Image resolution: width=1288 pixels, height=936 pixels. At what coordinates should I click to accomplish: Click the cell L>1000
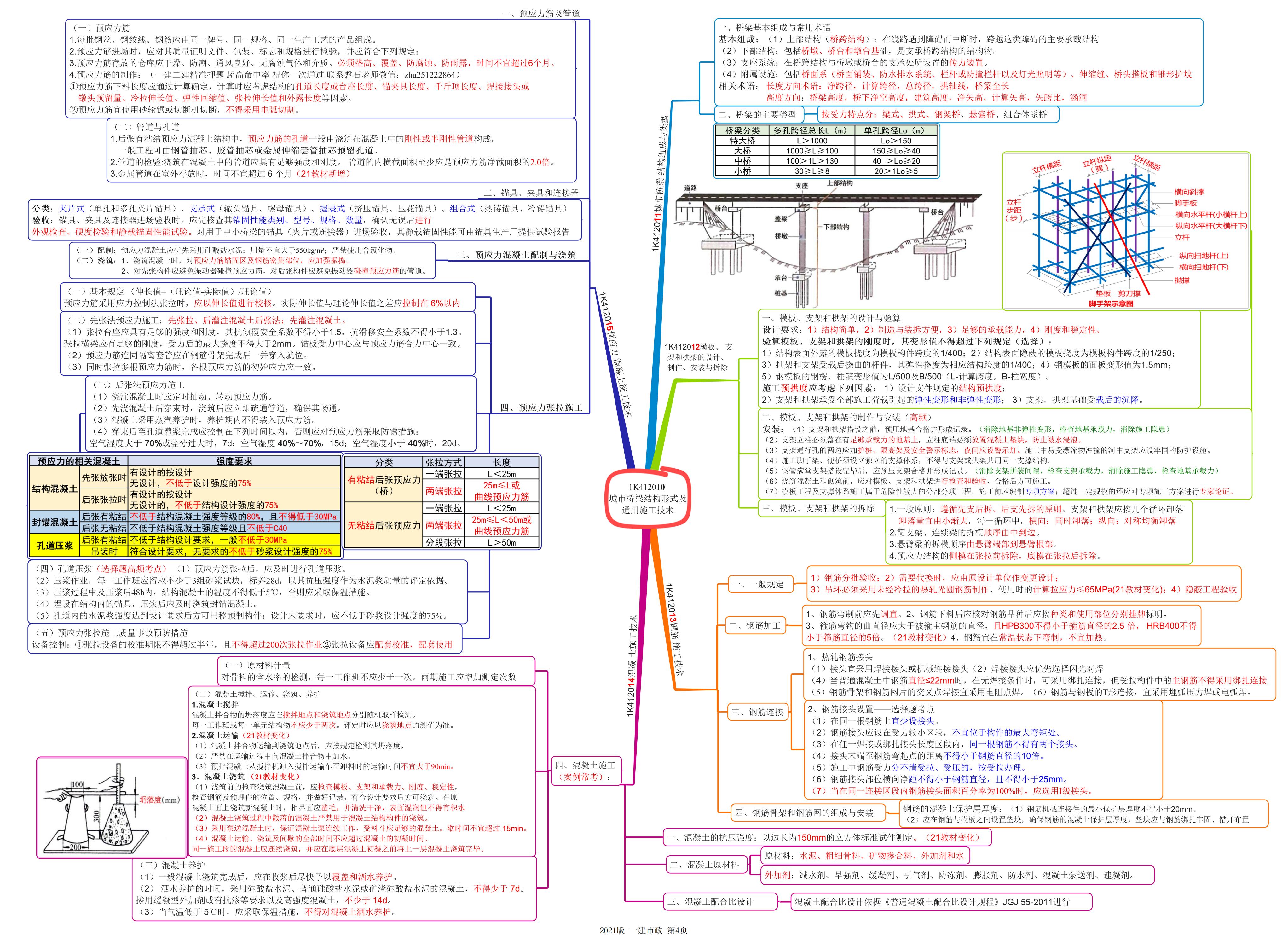811,140
